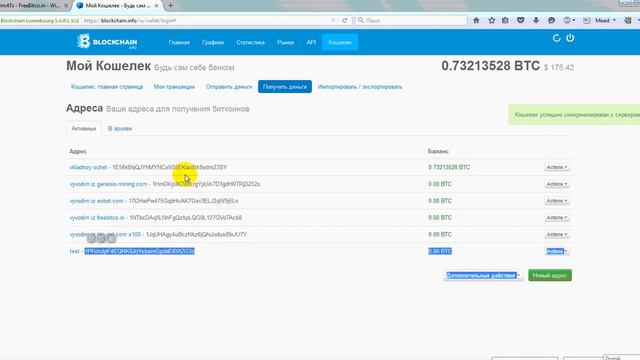
Task: Click the 0.73213528 BTC total balance
Action: point(490,66)
